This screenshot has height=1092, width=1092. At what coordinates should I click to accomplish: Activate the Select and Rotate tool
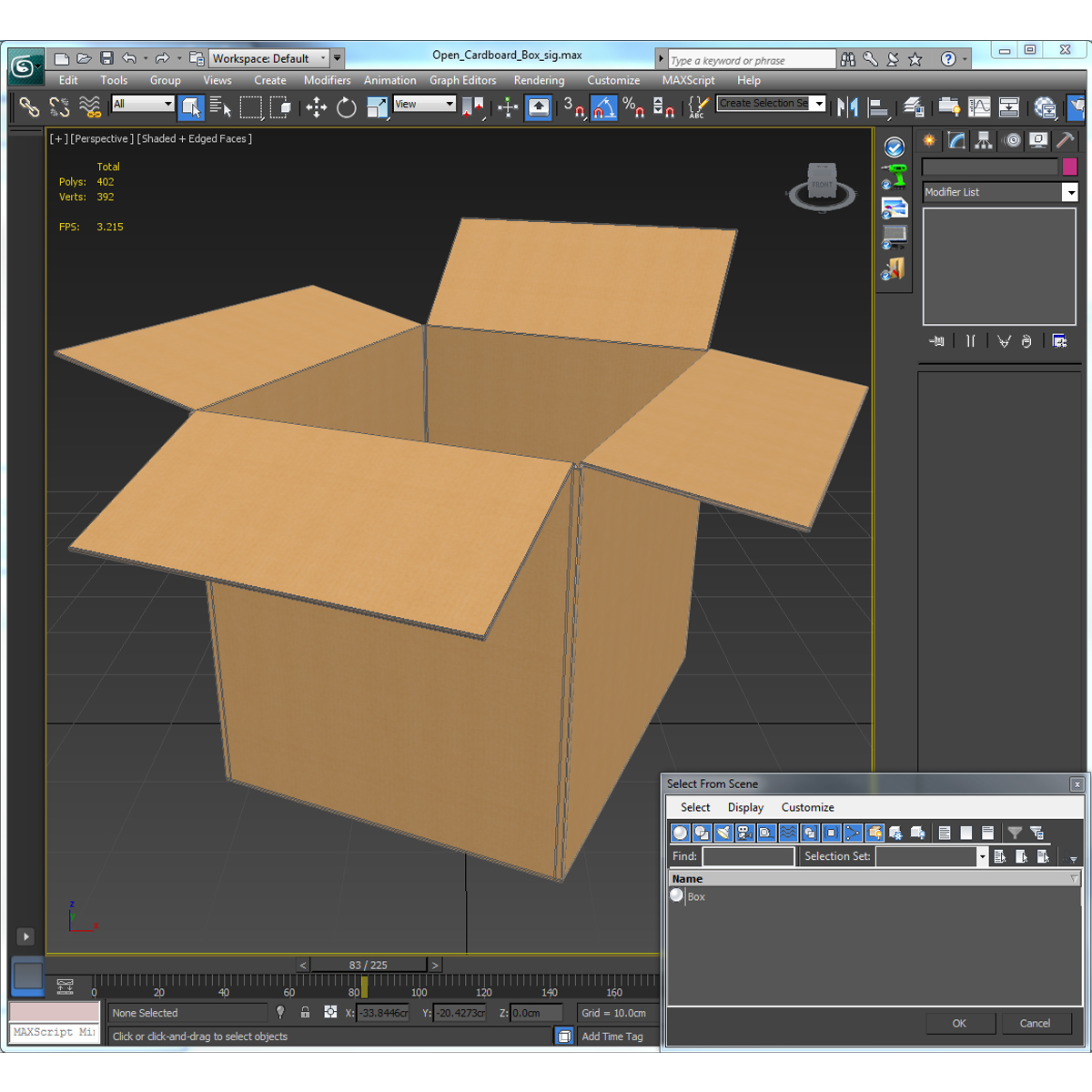pos(346,107)
